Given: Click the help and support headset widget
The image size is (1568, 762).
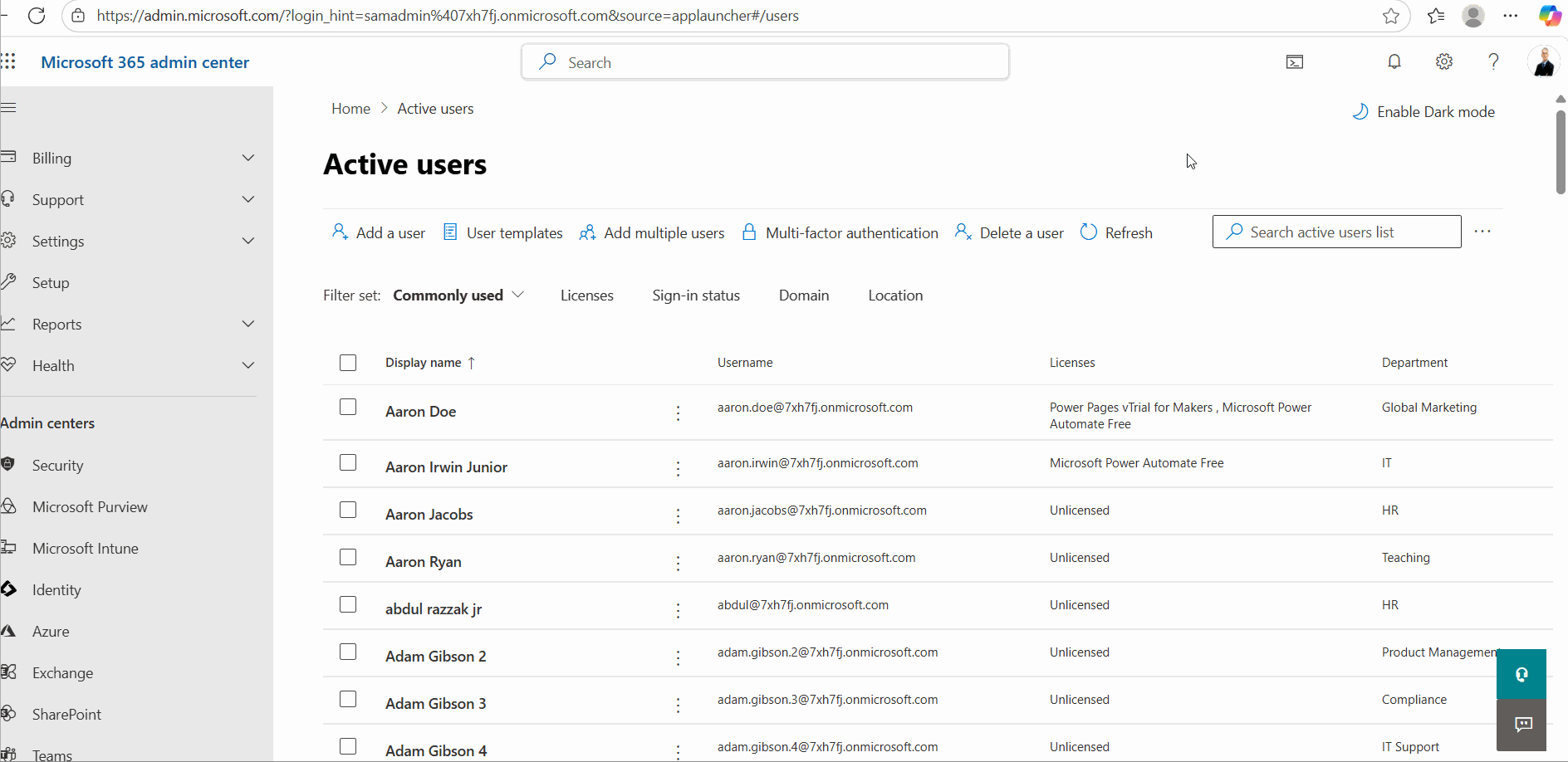Looking at the screenshot, I should click(x=1521, y=674).
